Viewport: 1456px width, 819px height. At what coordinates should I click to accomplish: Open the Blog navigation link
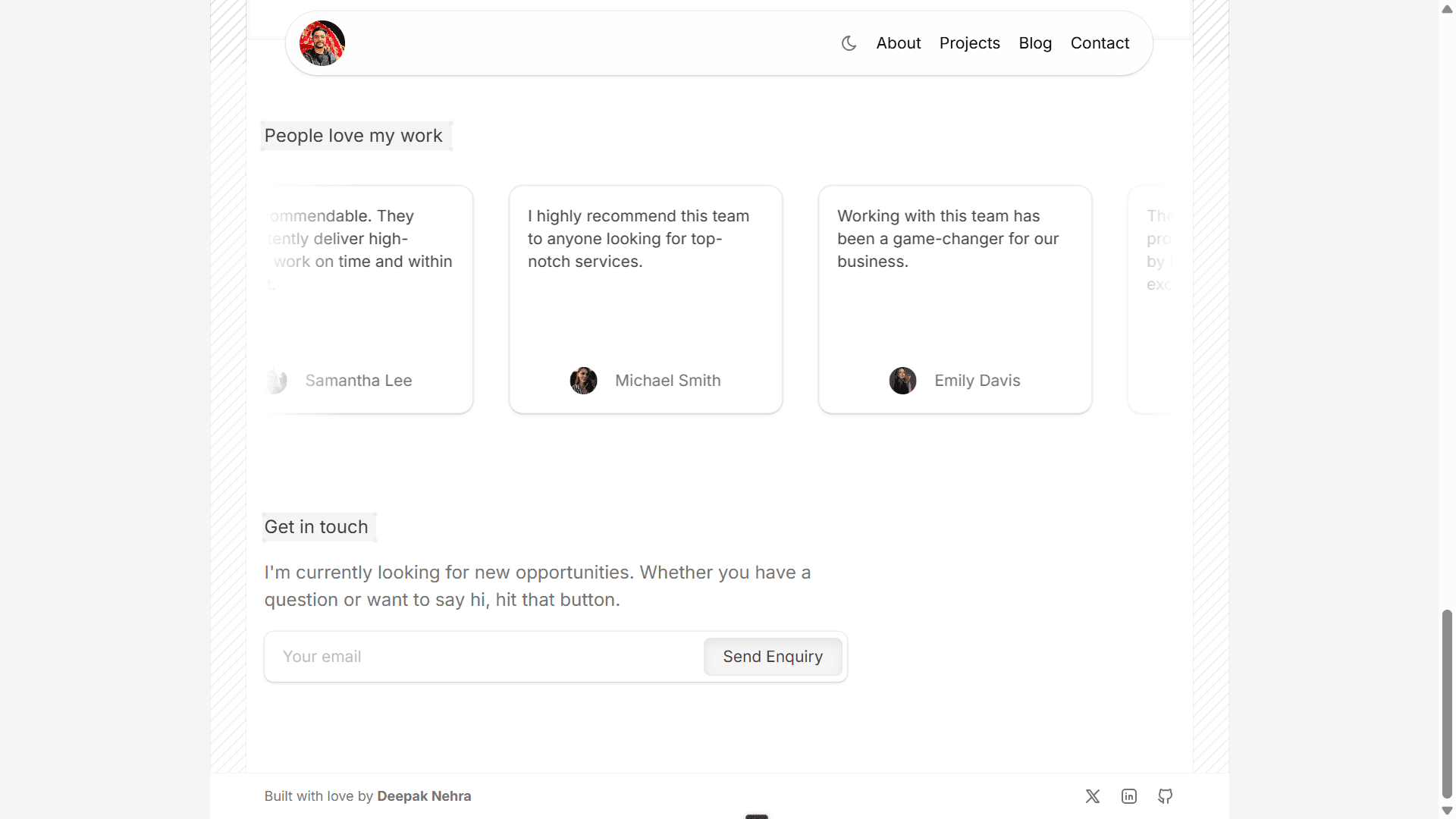[1035, 43]
